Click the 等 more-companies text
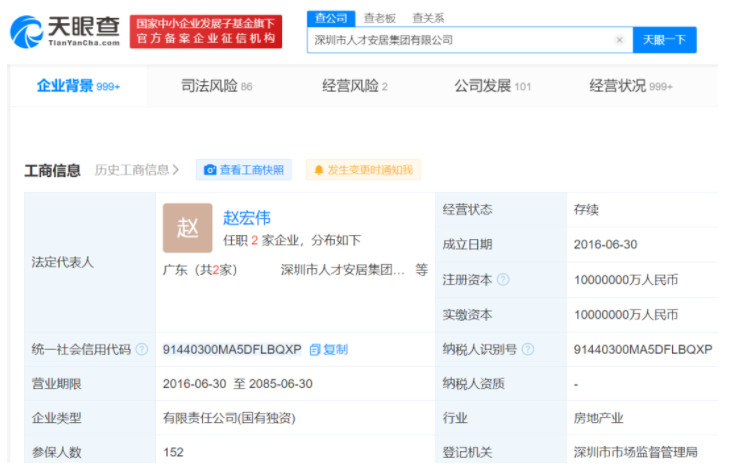This screenshot has width=731, height=469. [x=421, y=269]
